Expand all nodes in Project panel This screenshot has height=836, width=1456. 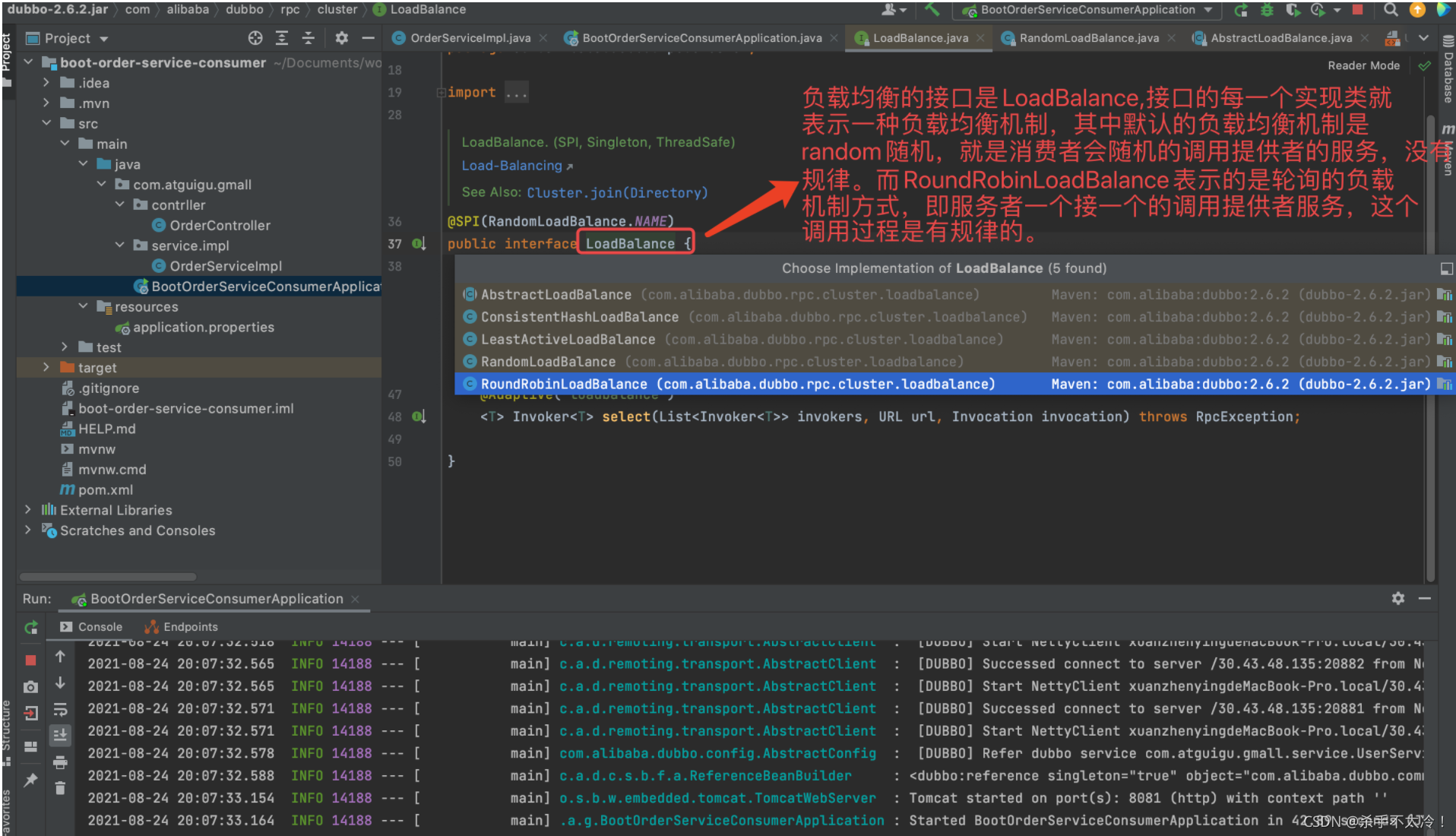point(282,38)
